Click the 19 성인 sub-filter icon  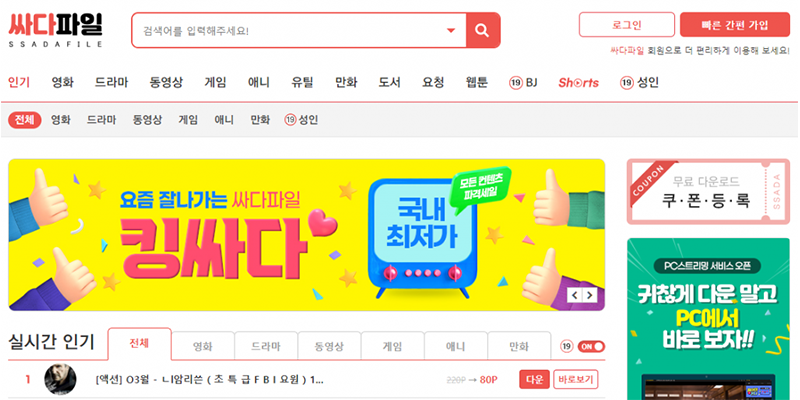click(301, 120)
